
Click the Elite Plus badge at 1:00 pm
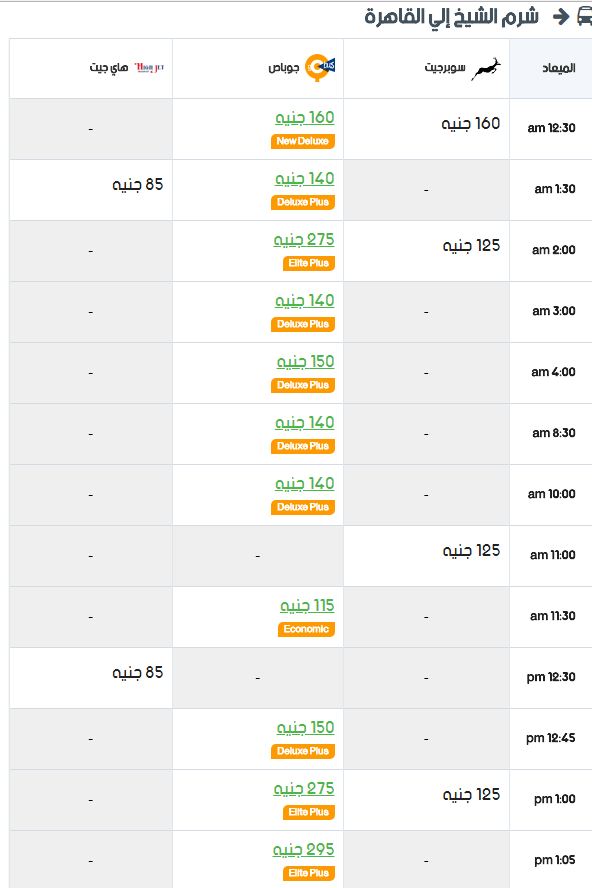point(309,812)
